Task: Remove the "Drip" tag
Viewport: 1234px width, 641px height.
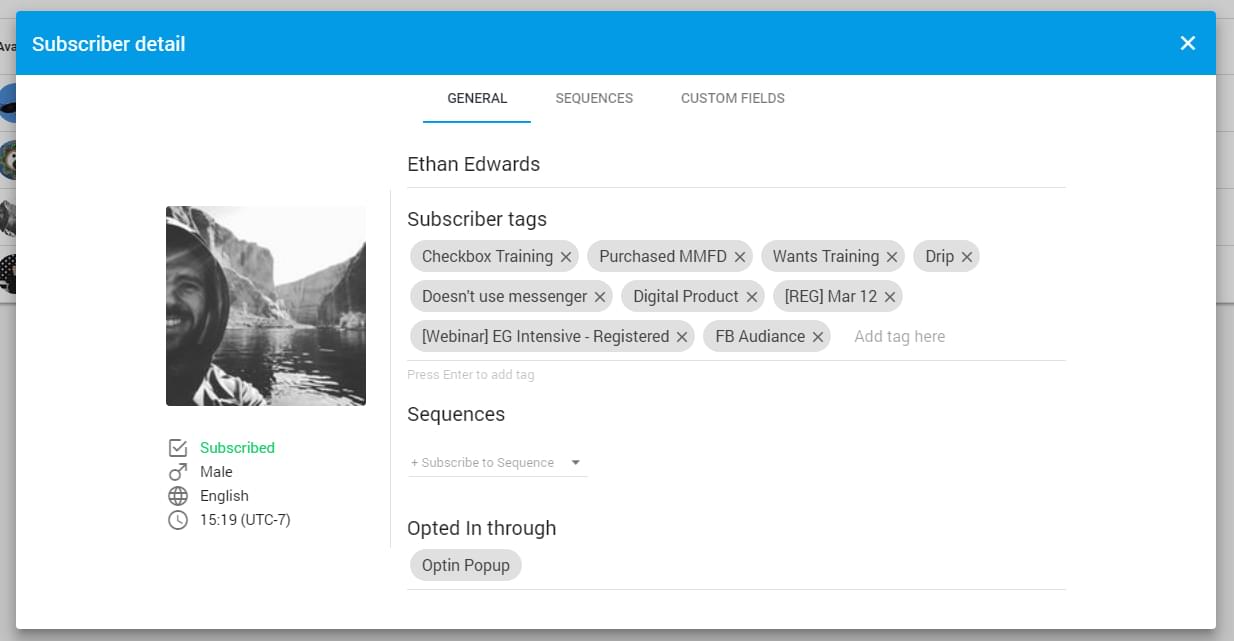Action: point(967,256)
